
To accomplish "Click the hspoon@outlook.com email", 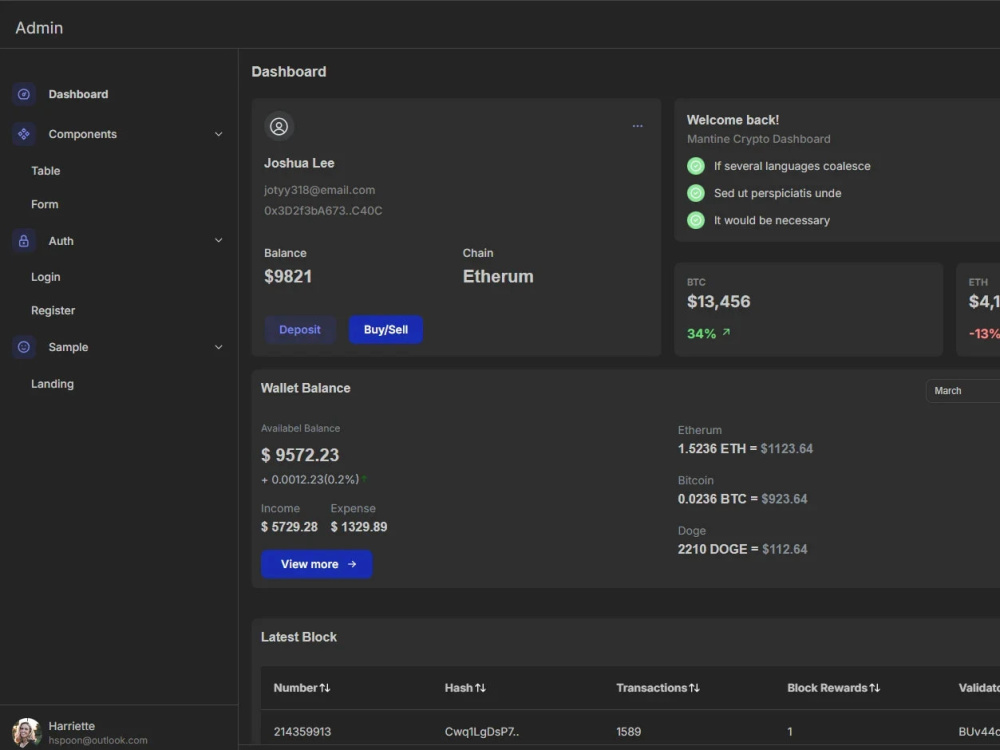I will pos(98,741).
